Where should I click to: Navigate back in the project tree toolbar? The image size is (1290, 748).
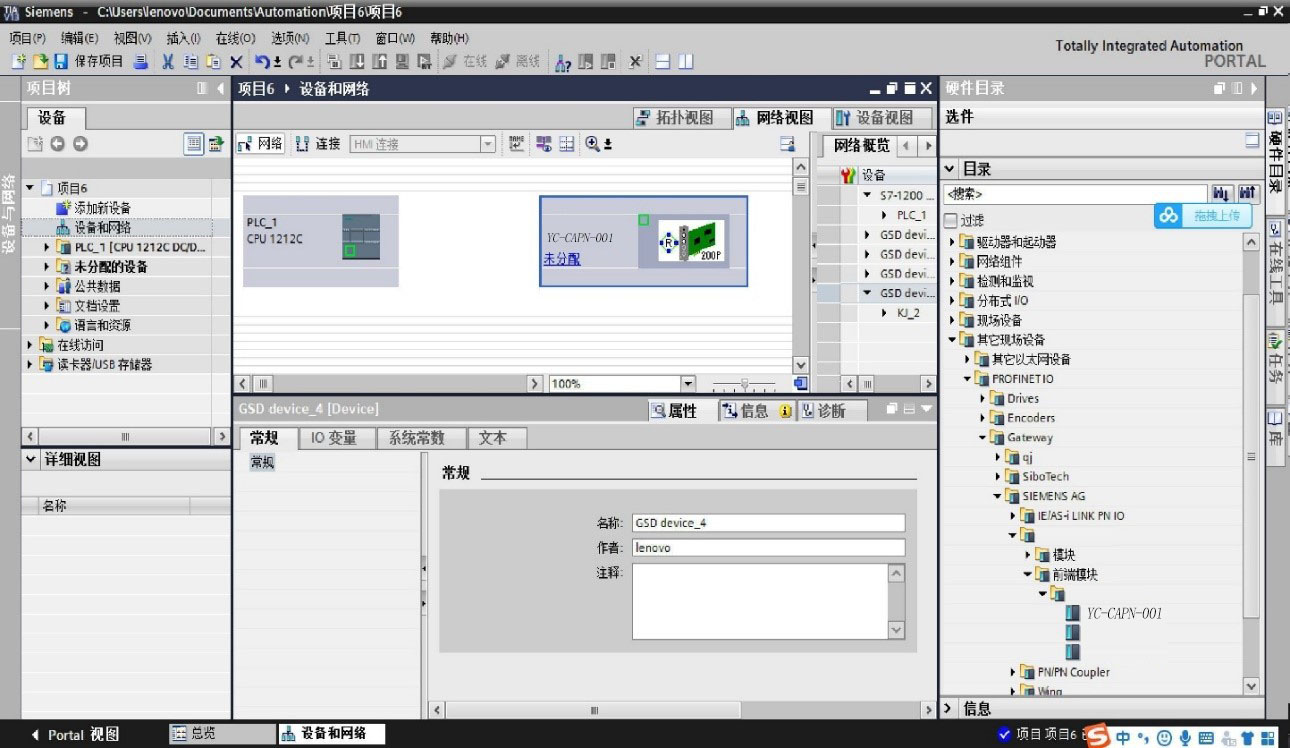point(57,144)
